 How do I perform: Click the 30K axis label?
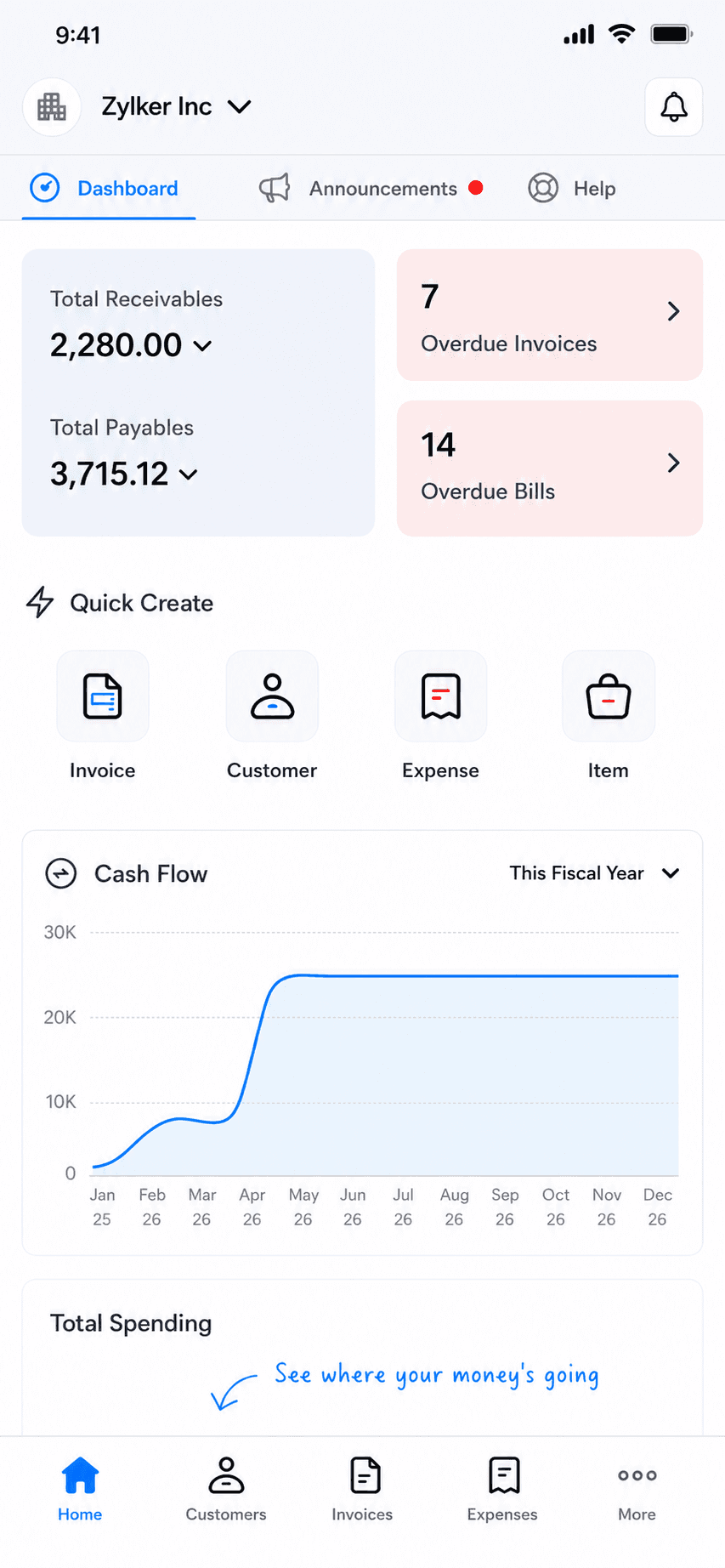coord(59,933)
